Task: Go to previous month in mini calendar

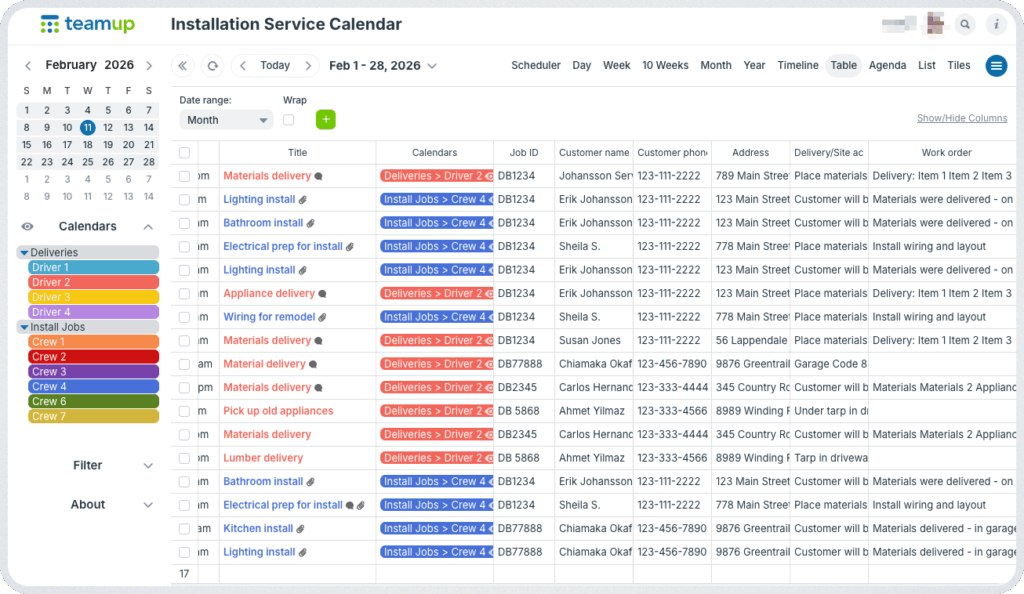Action: 28,66
